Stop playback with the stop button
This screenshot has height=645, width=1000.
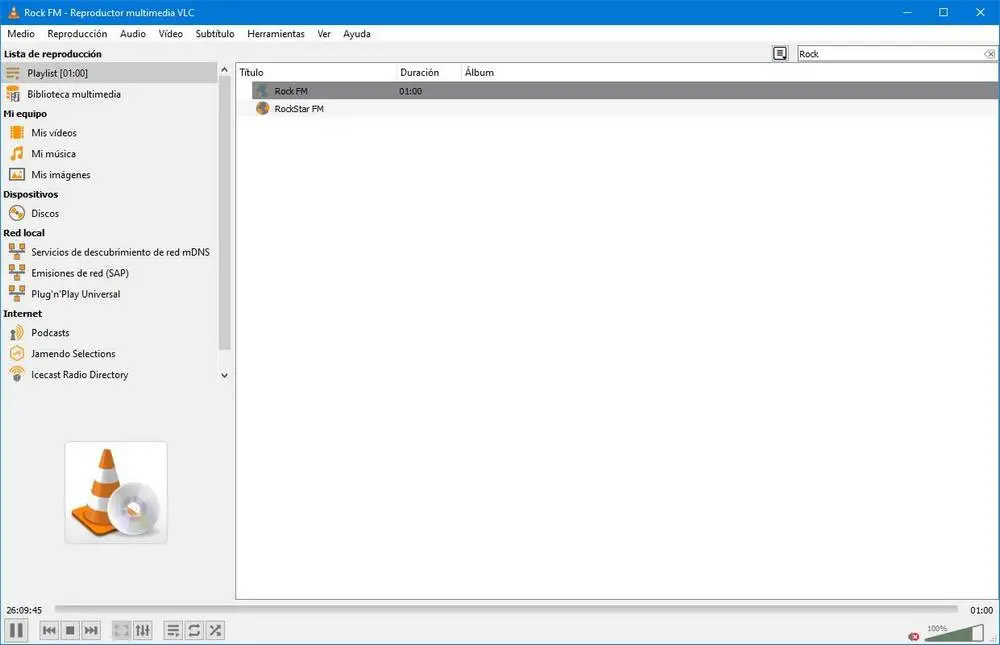[70, 630]
